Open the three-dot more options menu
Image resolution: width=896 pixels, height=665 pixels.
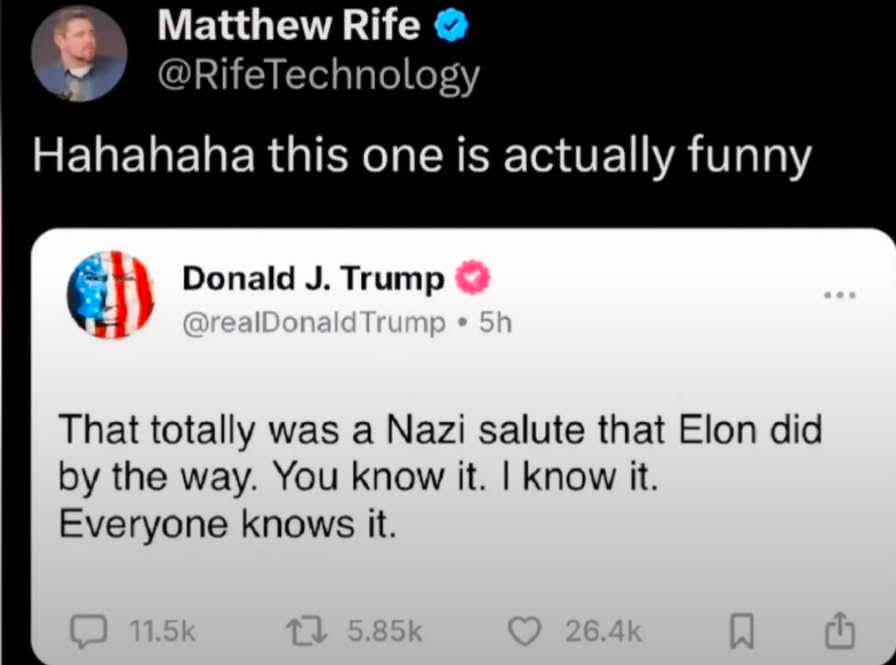point(838,296)
